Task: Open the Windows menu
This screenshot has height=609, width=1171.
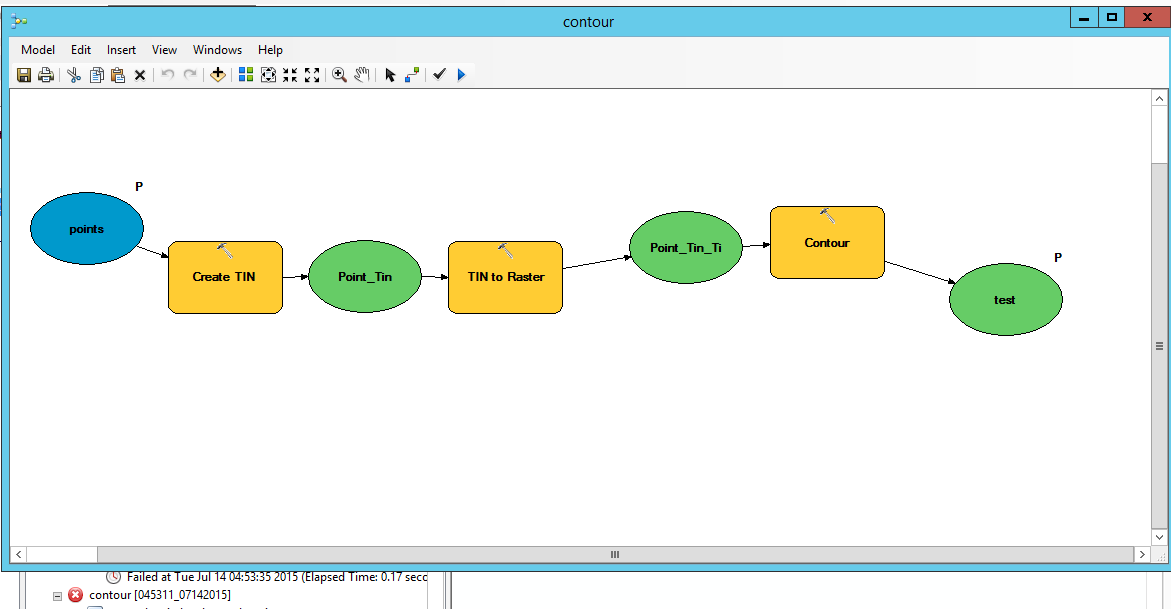Action: click(x=217, y=50)
